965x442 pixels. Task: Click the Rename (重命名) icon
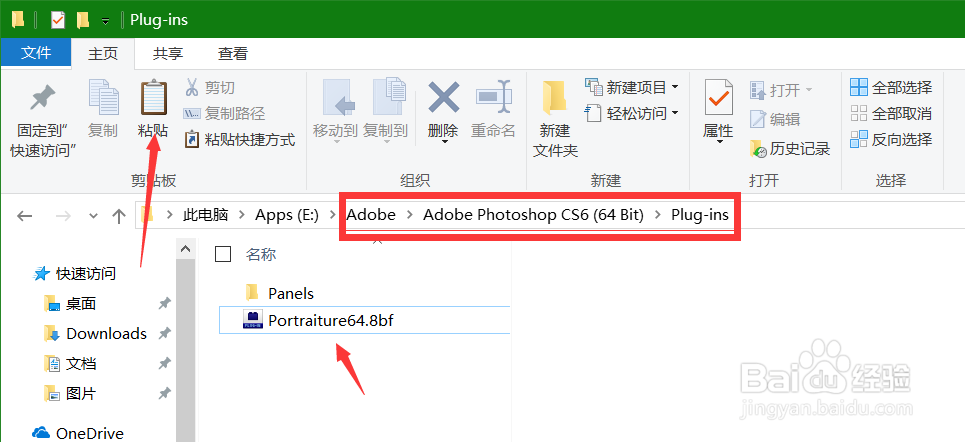coord(493,99)
